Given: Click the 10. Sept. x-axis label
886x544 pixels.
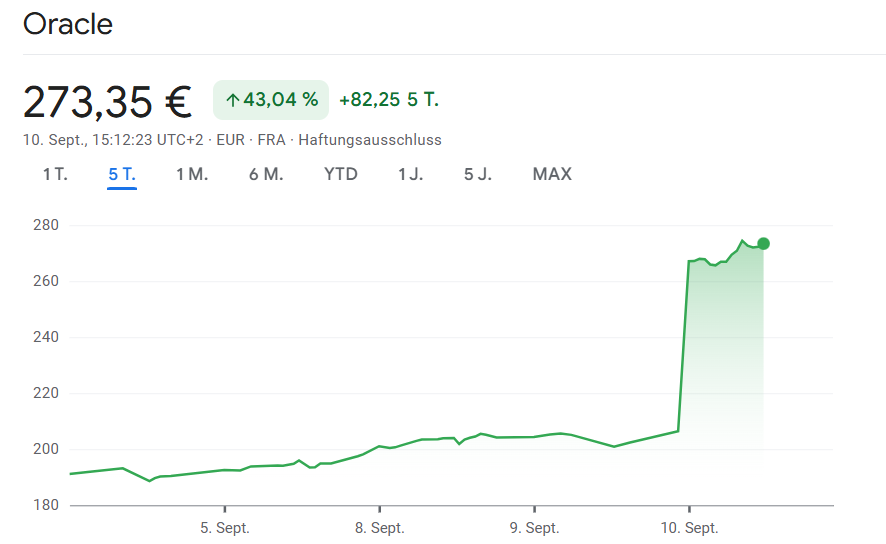Looking at the screenshot, I should coord(689,527).
